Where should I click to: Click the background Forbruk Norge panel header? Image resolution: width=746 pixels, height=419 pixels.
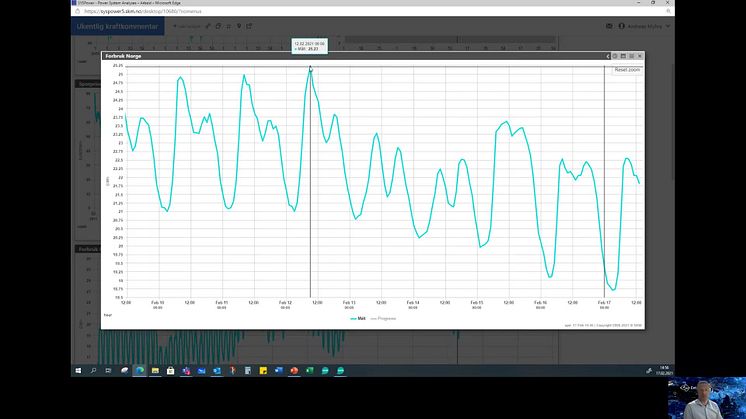(88, 248)
